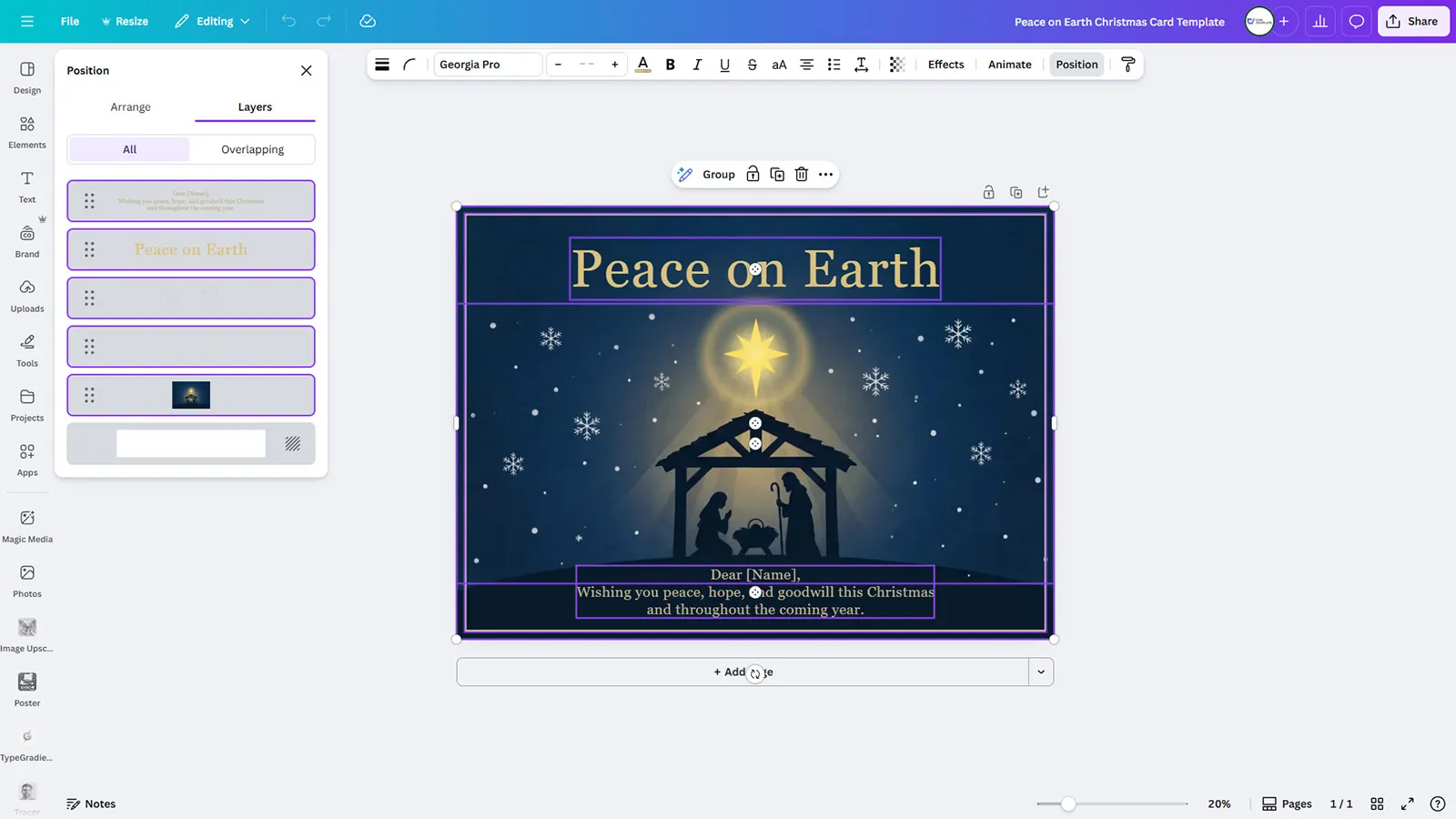Select the Peace on Earth layer
Viewport: 1456px width, 819px height.
190,248
